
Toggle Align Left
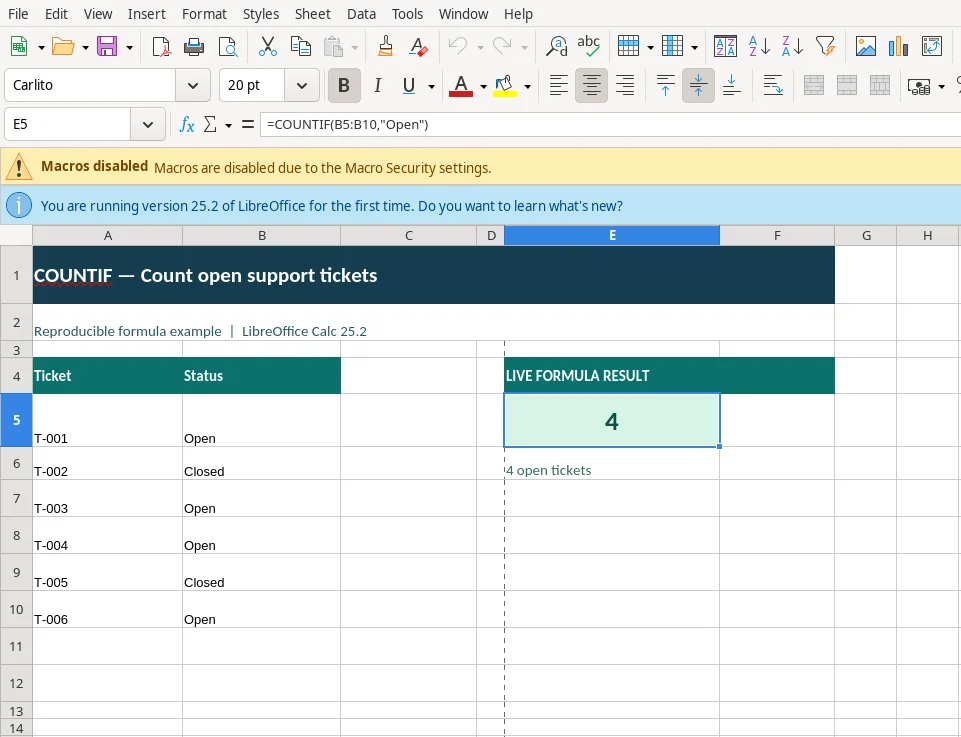tap(558, 85)
